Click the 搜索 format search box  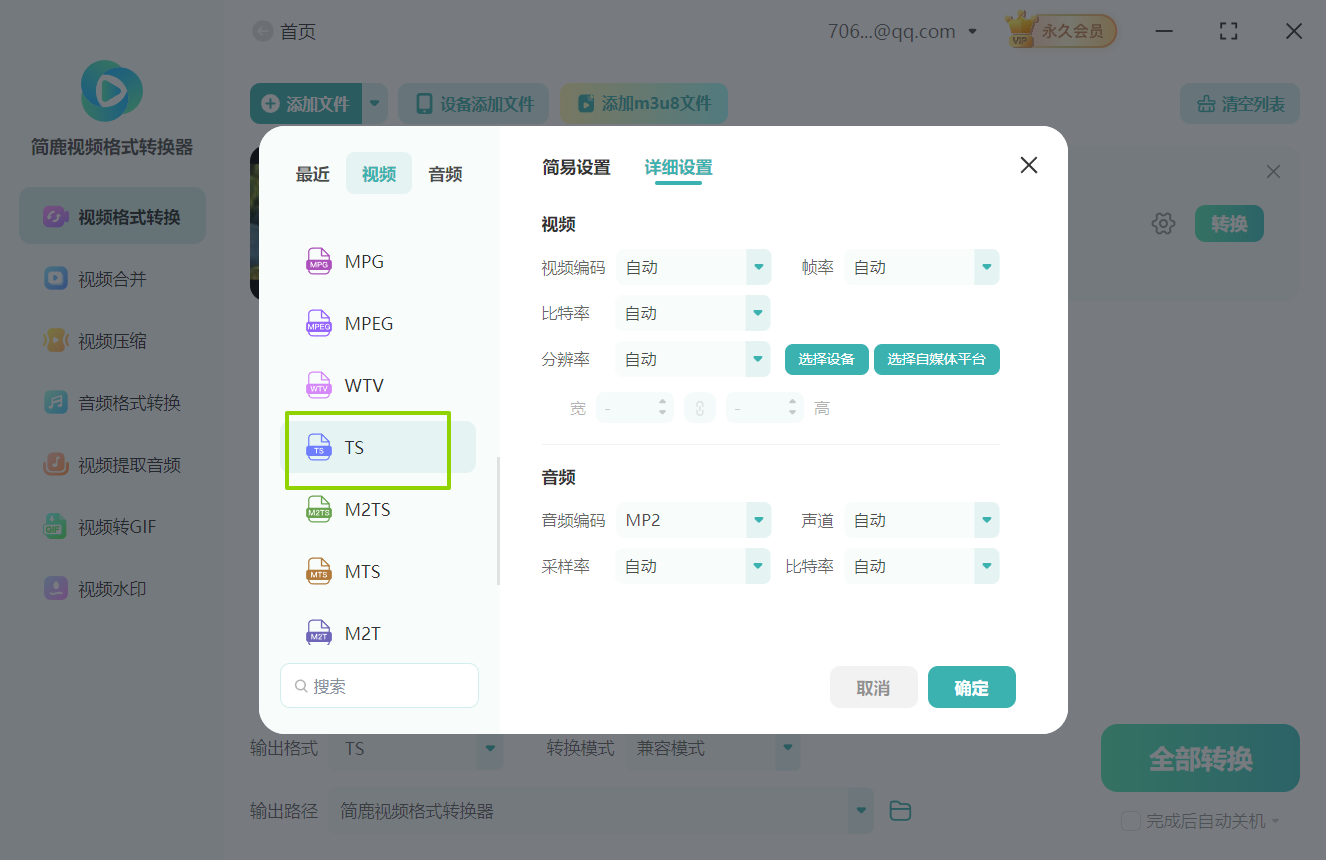point(379,685)
